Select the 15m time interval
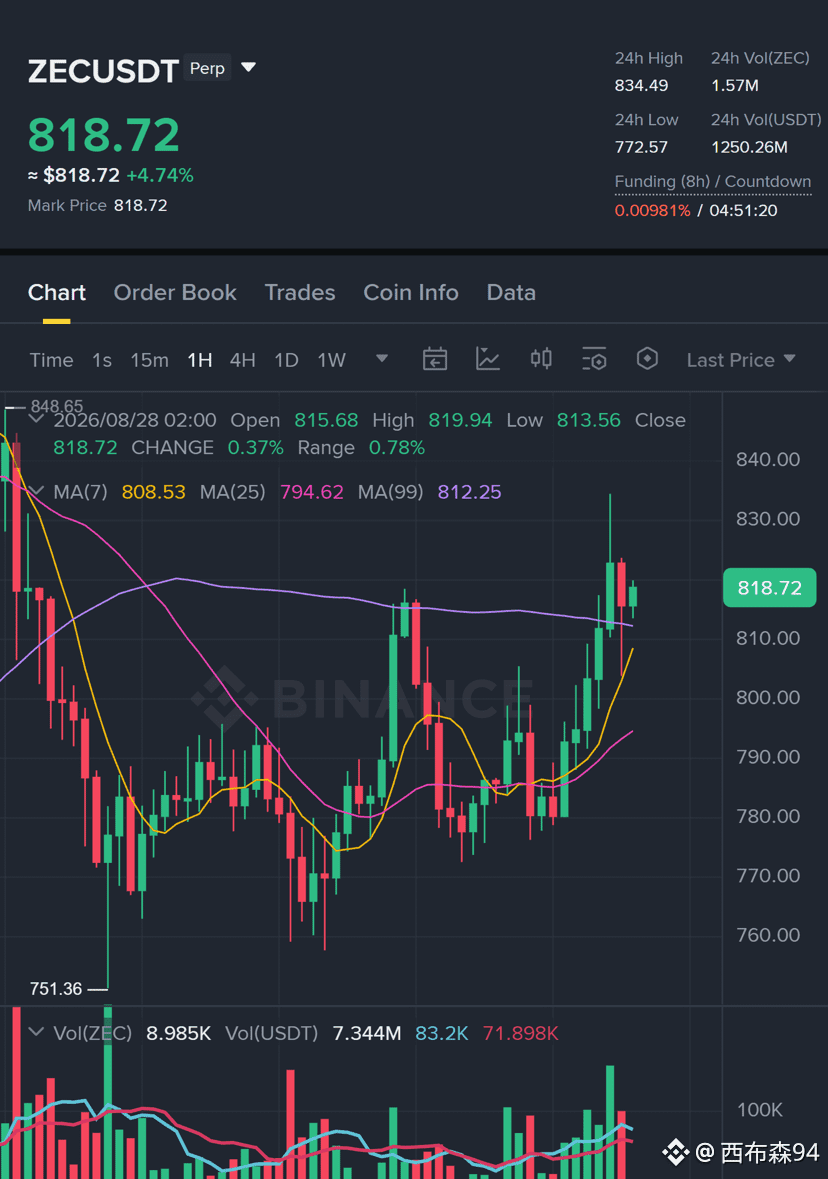The height and width of the screenshot is (1179, 828). (x=150, y=360)
